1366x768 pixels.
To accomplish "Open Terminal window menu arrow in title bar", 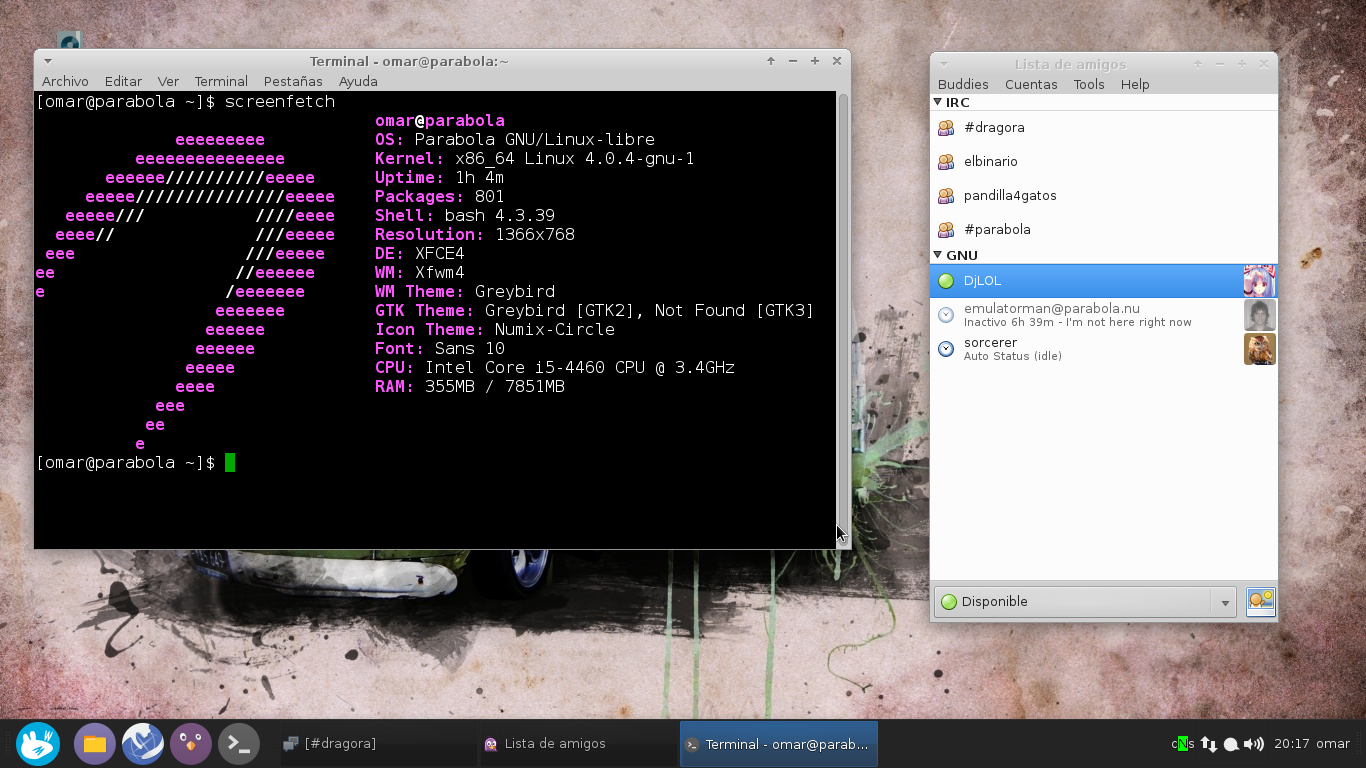I will [x=47, y=61].
